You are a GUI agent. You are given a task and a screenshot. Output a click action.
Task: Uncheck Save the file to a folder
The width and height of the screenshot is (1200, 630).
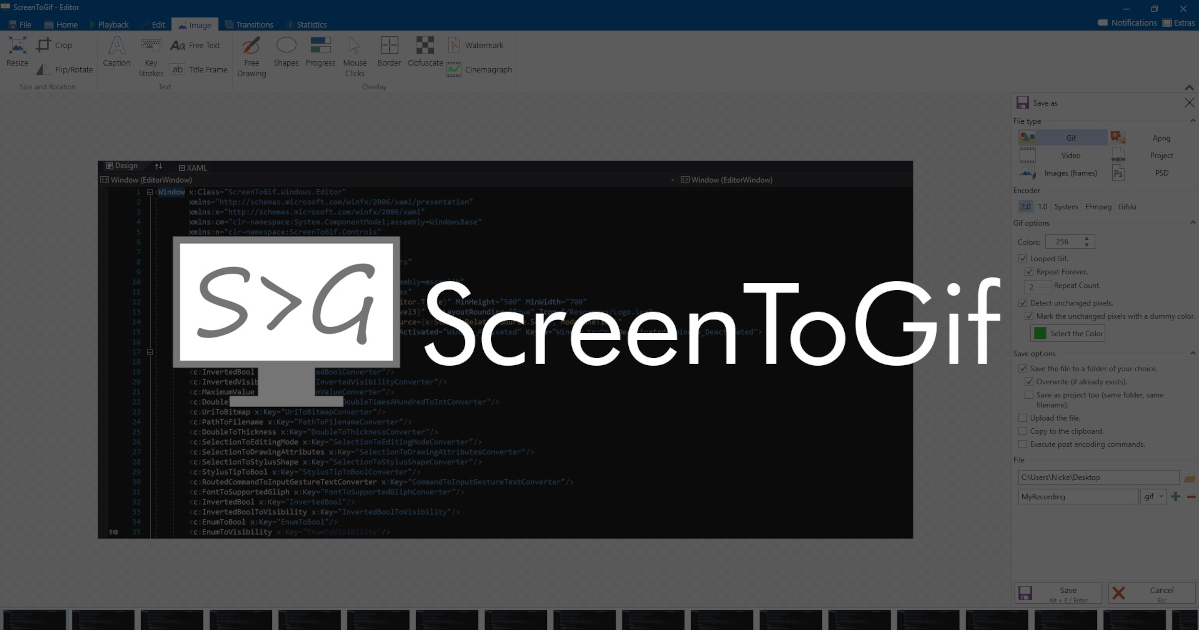pyautogui.click(x=1022, y=368)
